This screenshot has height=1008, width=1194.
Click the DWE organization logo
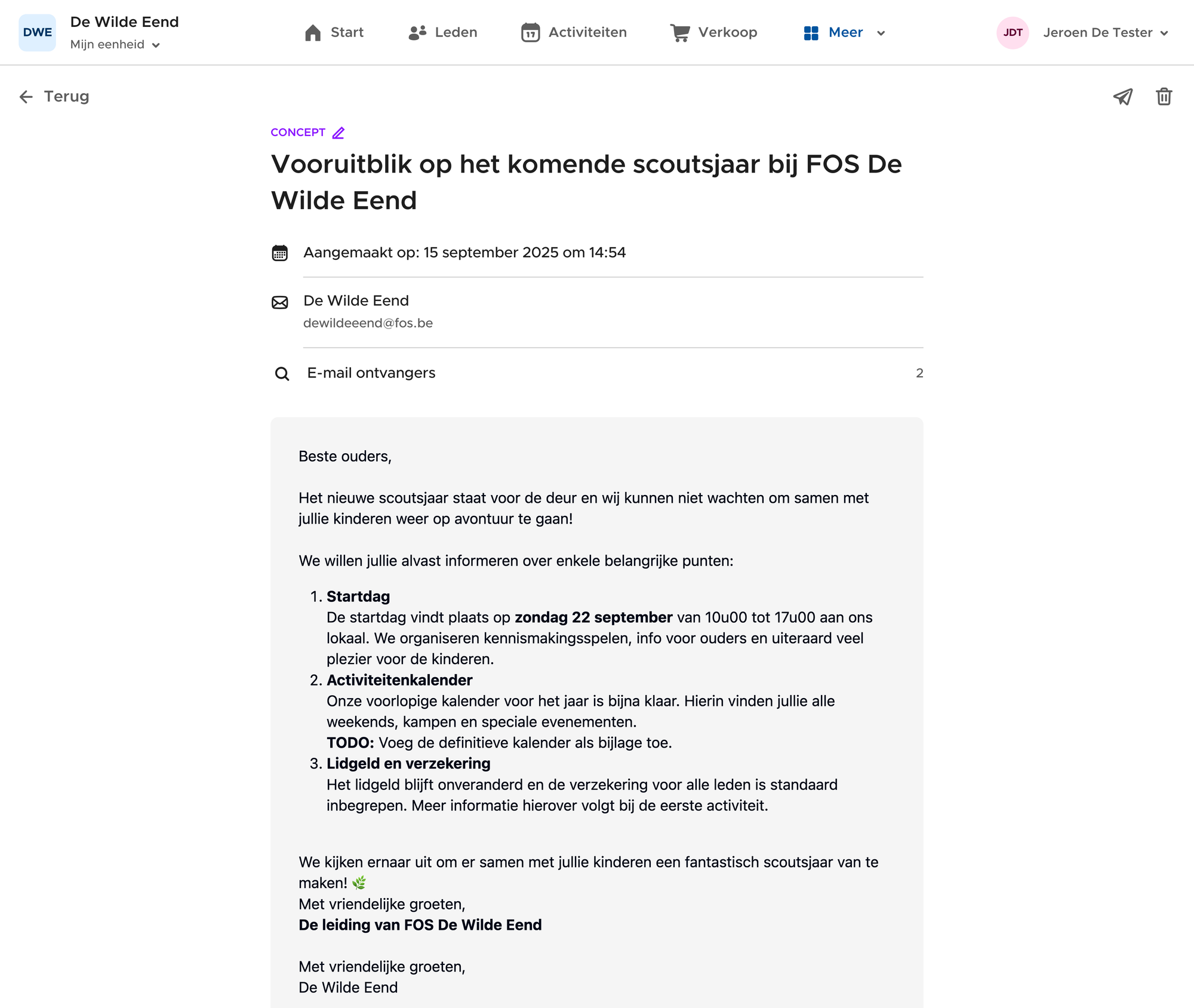(37, 32)
